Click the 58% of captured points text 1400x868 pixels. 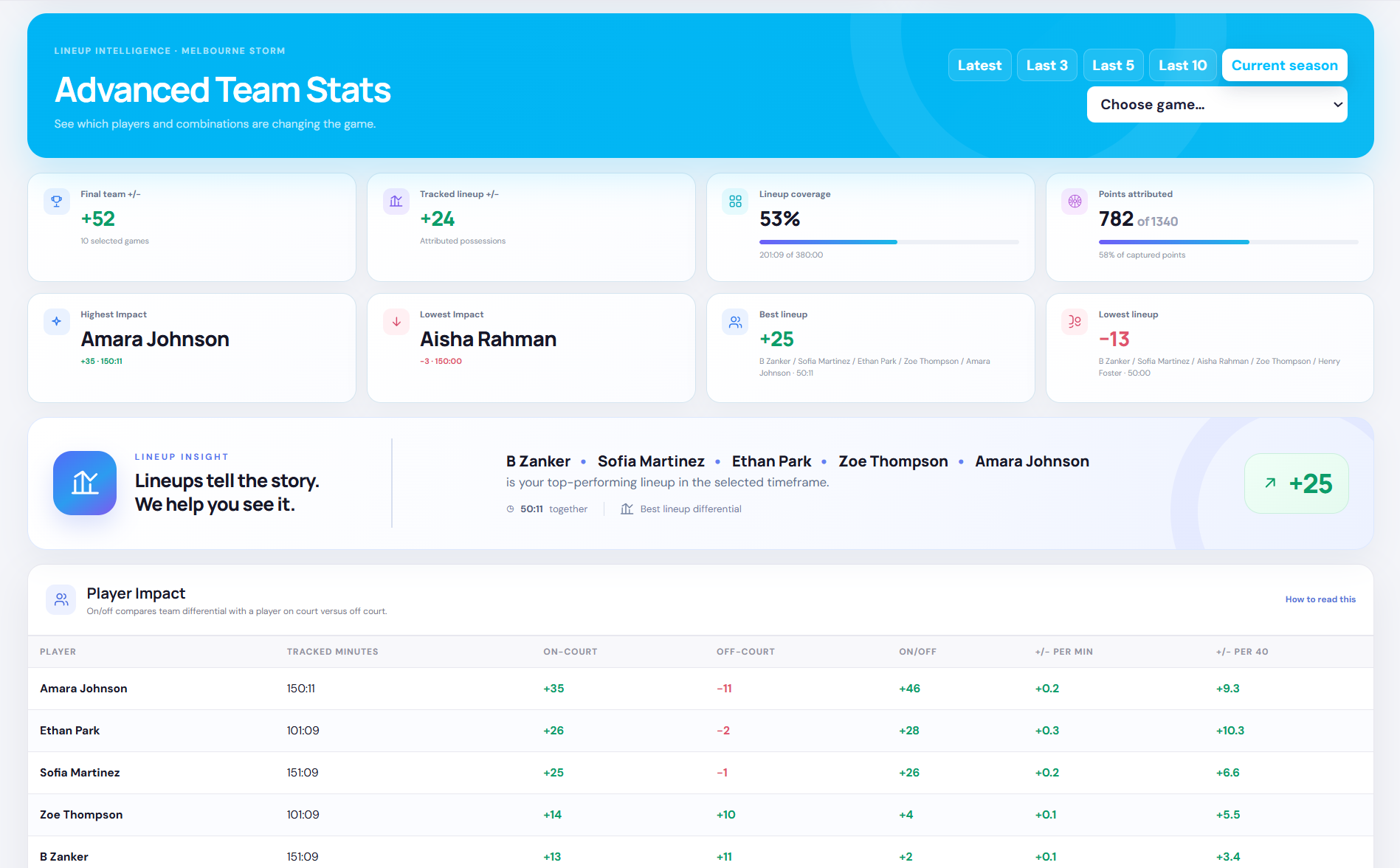[x=1142, y=255]
